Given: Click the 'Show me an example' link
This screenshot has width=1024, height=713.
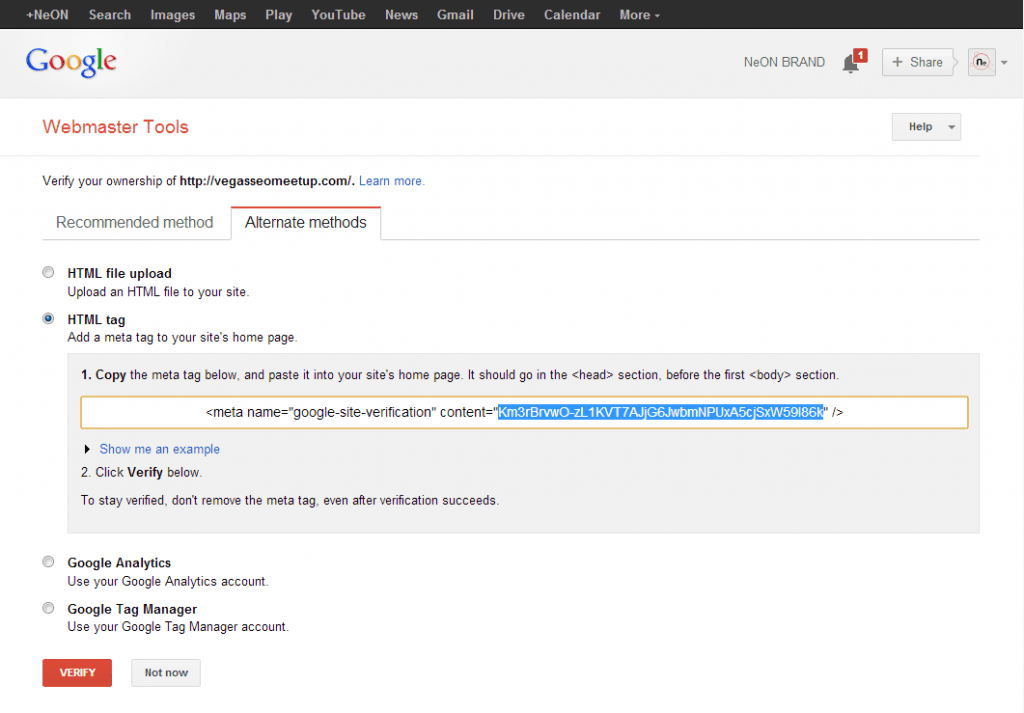Looking at the screenshot, I should 159,449.
